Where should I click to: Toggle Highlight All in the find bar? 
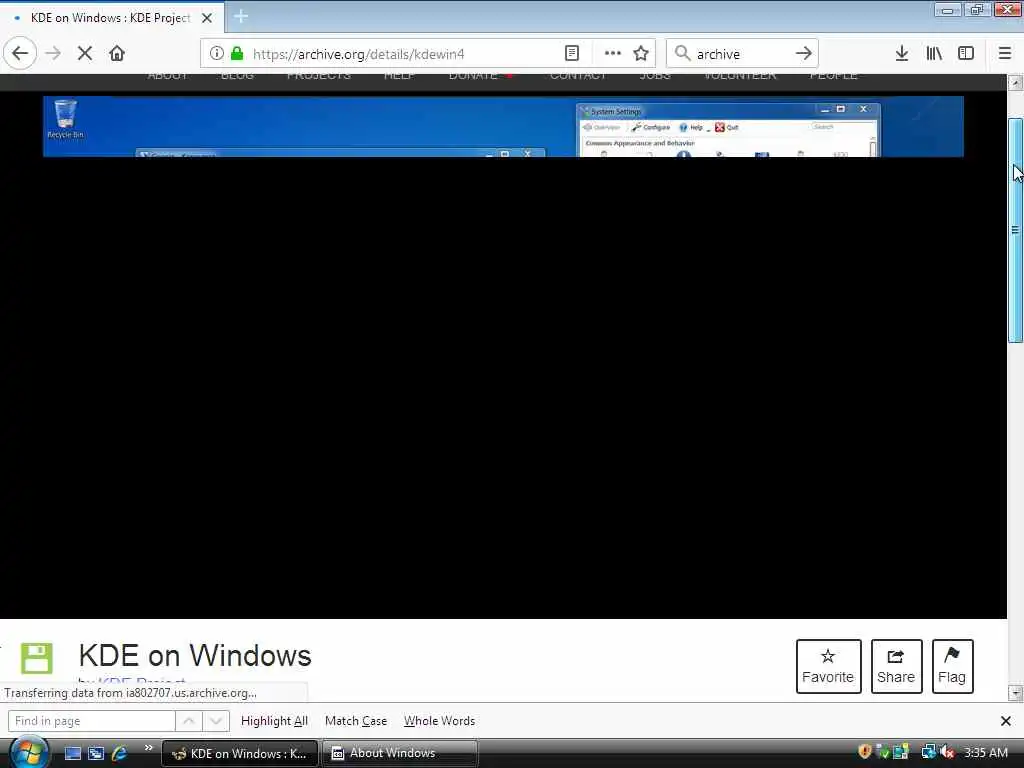click(274, 721)
